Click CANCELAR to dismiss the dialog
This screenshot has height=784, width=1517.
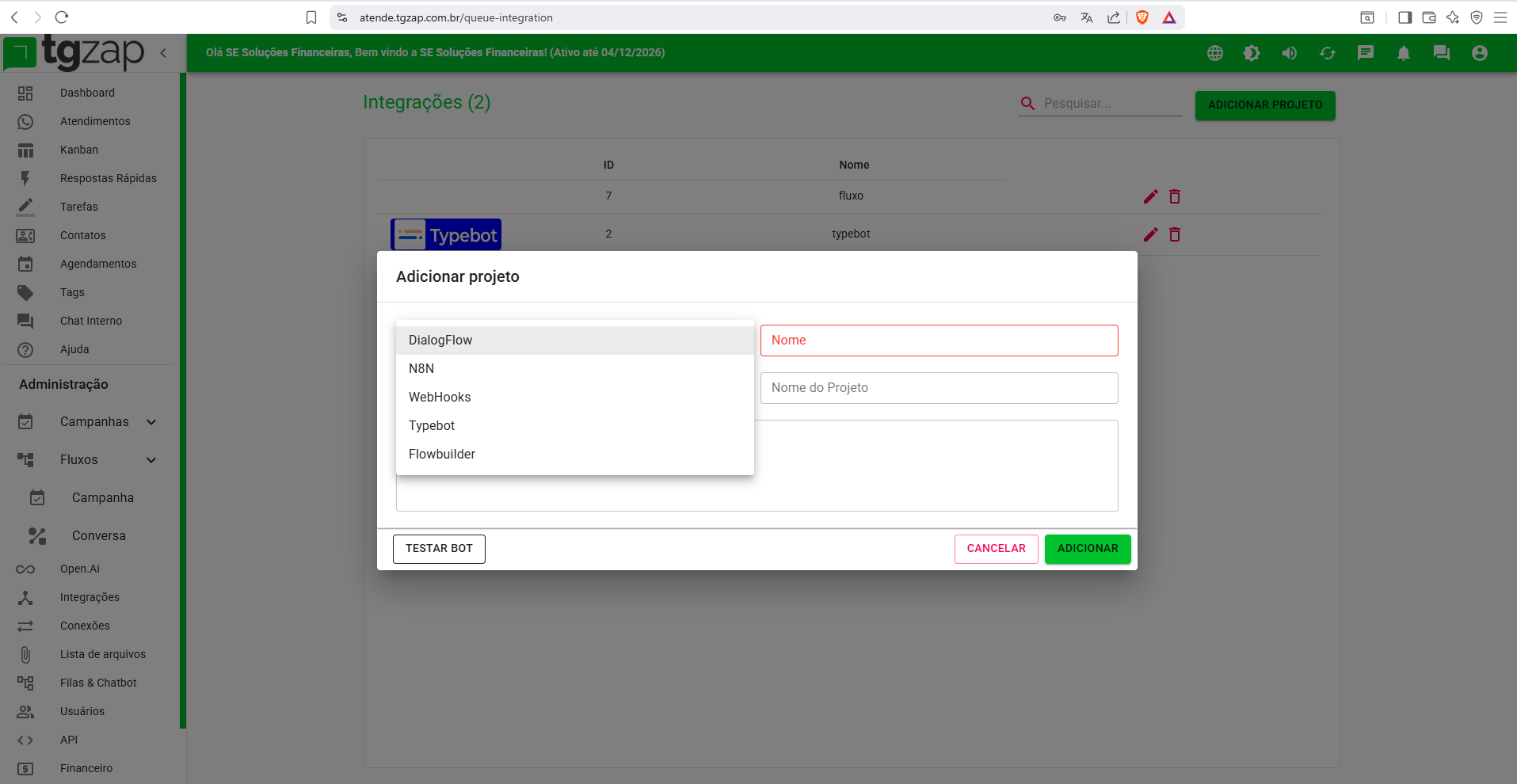[x=996, y=549]
